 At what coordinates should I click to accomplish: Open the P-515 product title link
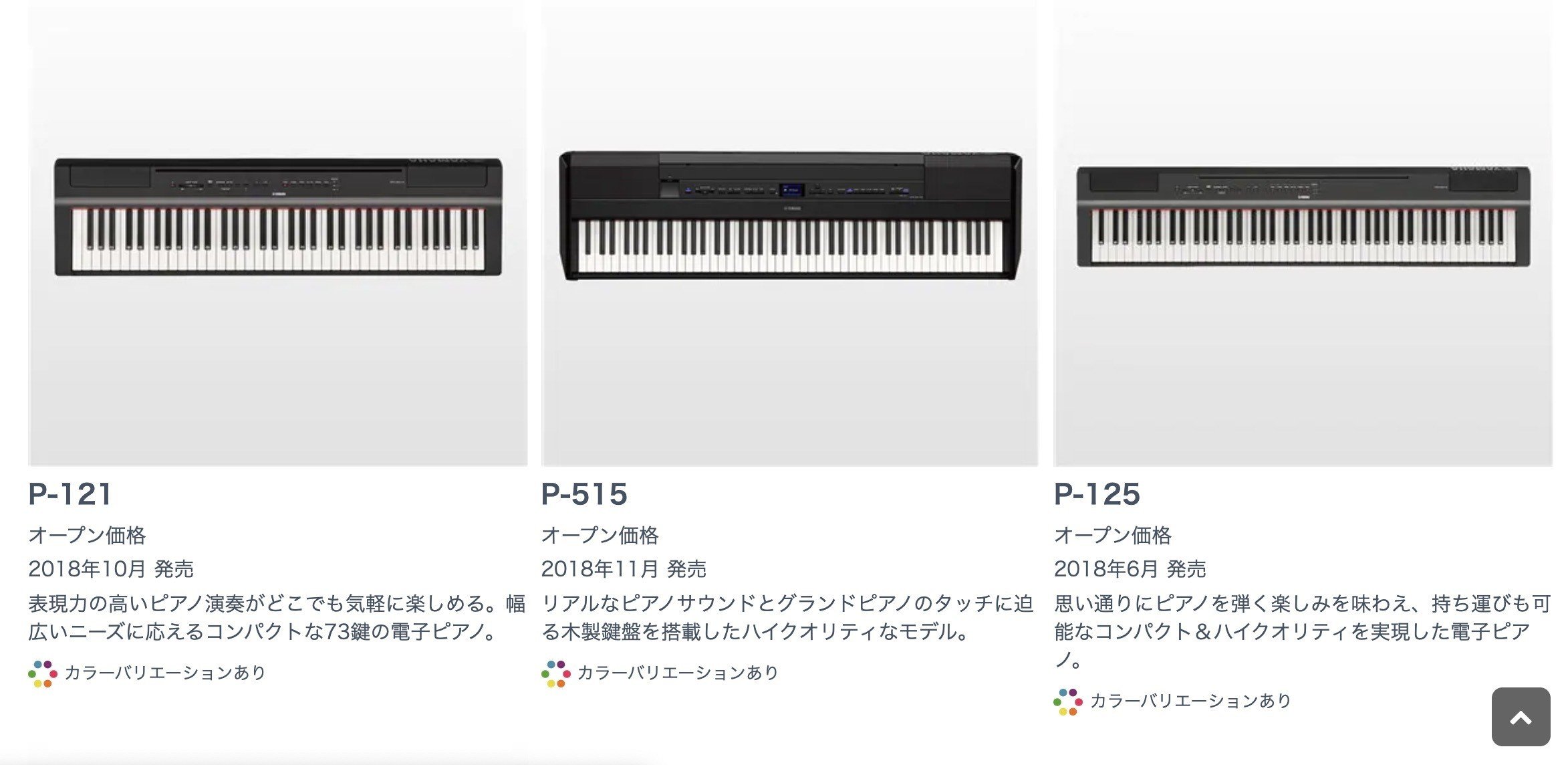tap(584, 494)
